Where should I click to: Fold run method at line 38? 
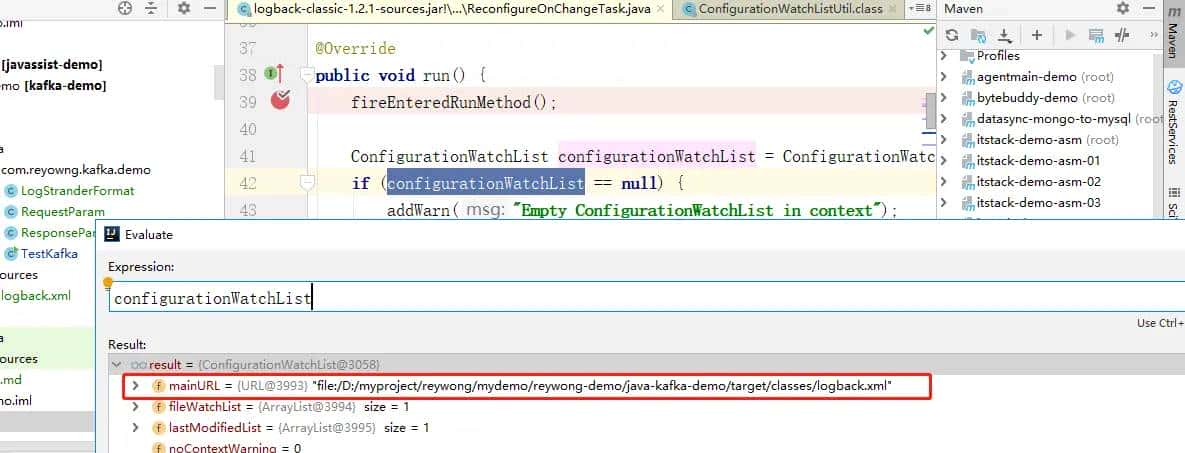[x=306, y=75]
